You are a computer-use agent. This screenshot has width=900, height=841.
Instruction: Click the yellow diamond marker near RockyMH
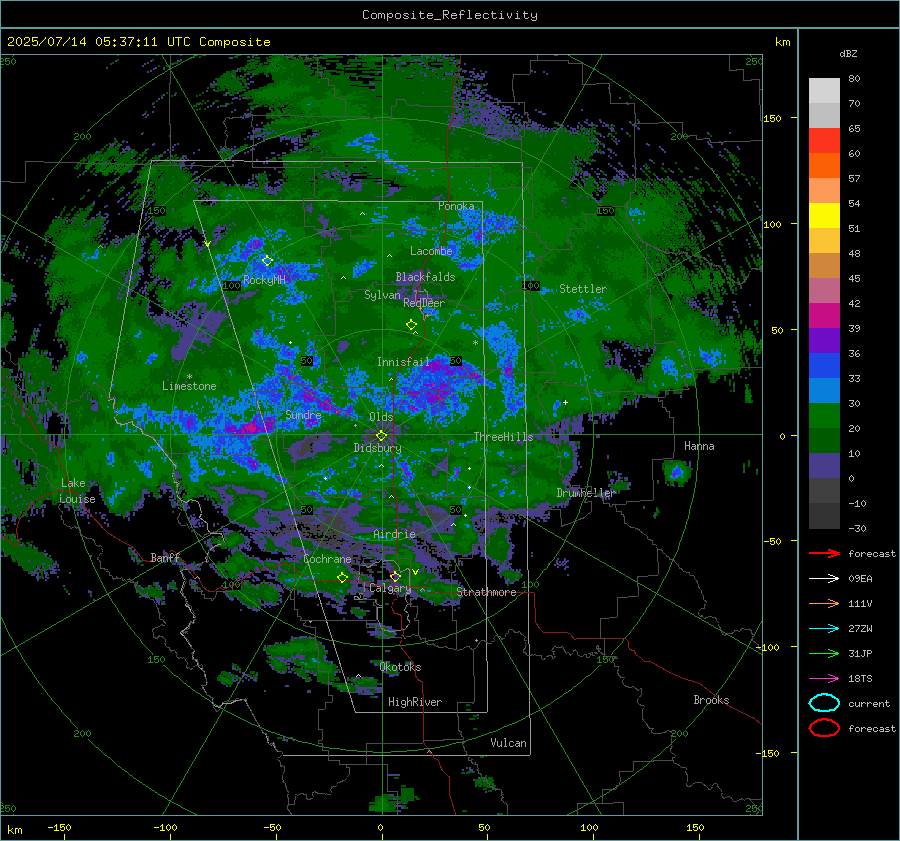point(267,261)
